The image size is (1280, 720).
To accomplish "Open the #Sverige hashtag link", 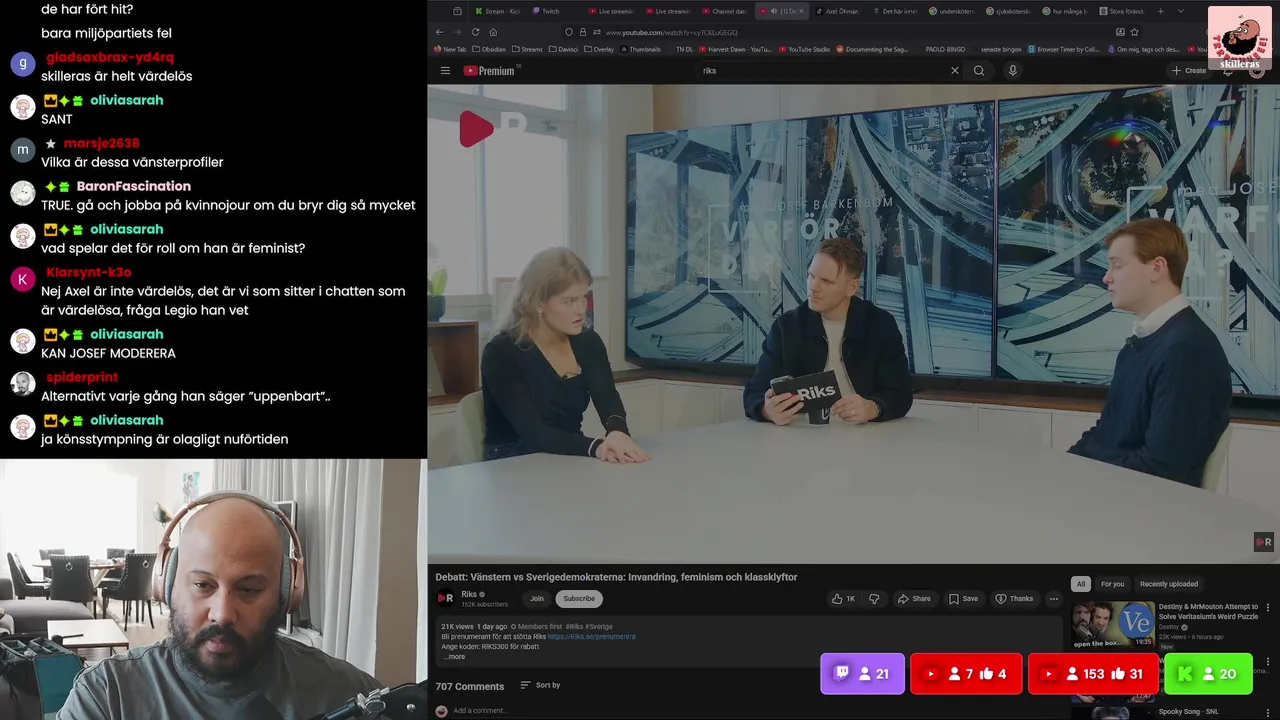I will tap(598, 627).
